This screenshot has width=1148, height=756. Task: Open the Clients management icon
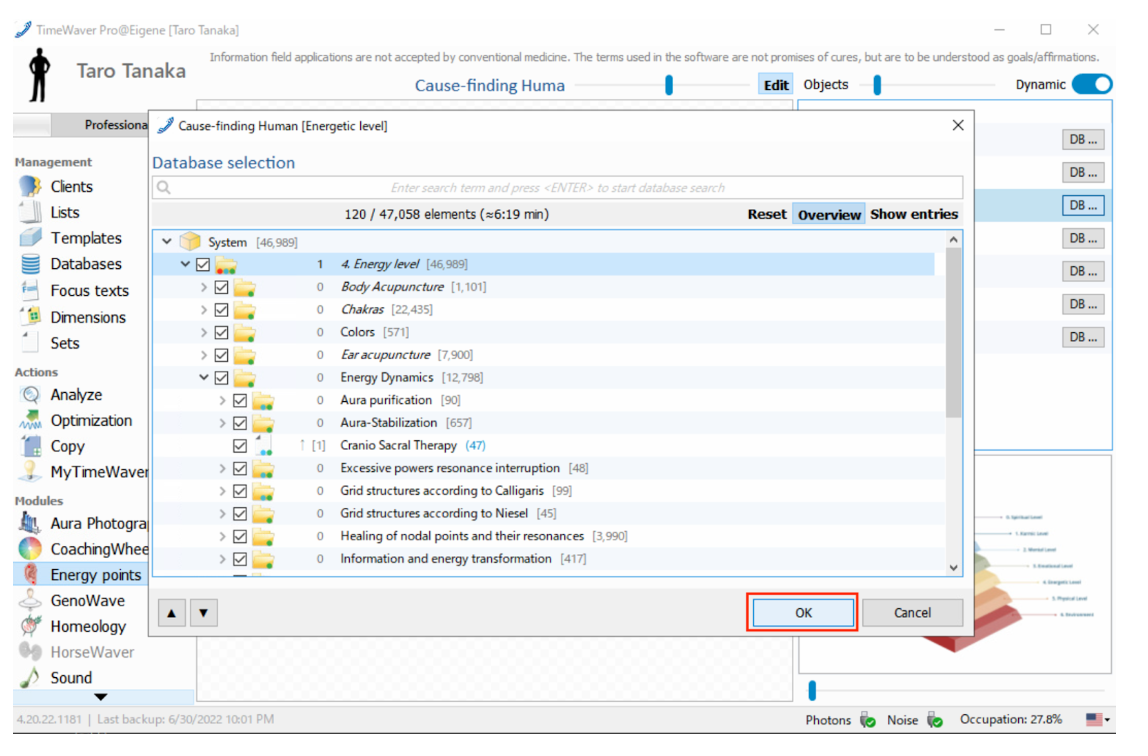(31, 187)
